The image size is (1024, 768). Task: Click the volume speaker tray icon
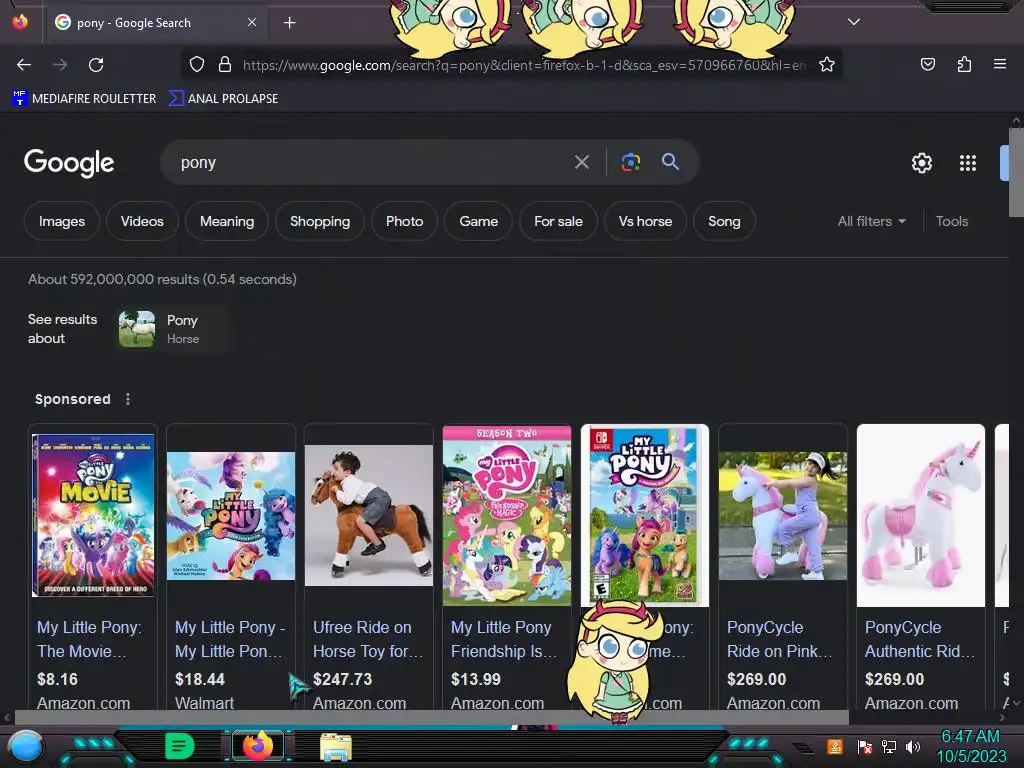click(913, 746)
